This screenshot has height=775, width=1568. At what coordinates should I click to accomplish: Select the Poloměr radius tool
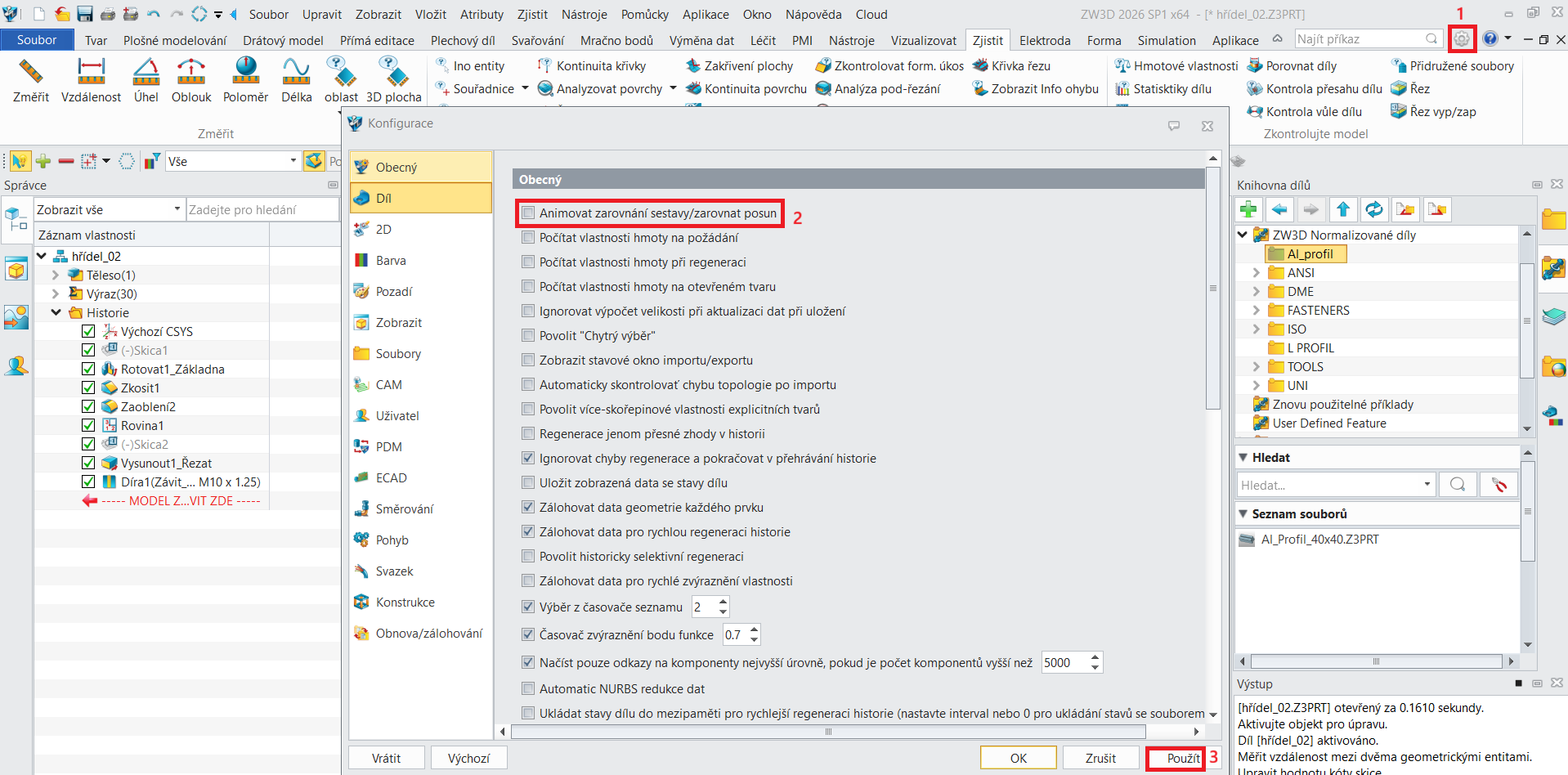[x=245, y=80]
